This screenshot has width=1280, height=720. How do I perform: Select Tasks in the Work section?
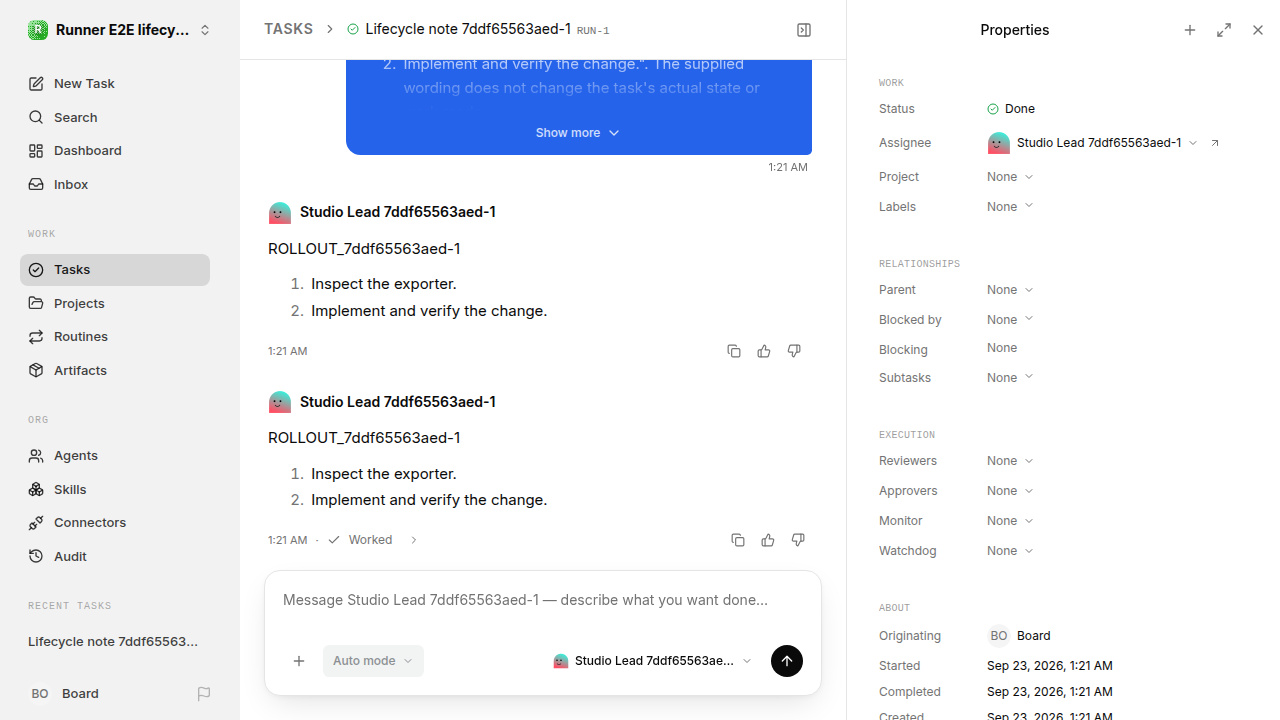pos(115,270)
